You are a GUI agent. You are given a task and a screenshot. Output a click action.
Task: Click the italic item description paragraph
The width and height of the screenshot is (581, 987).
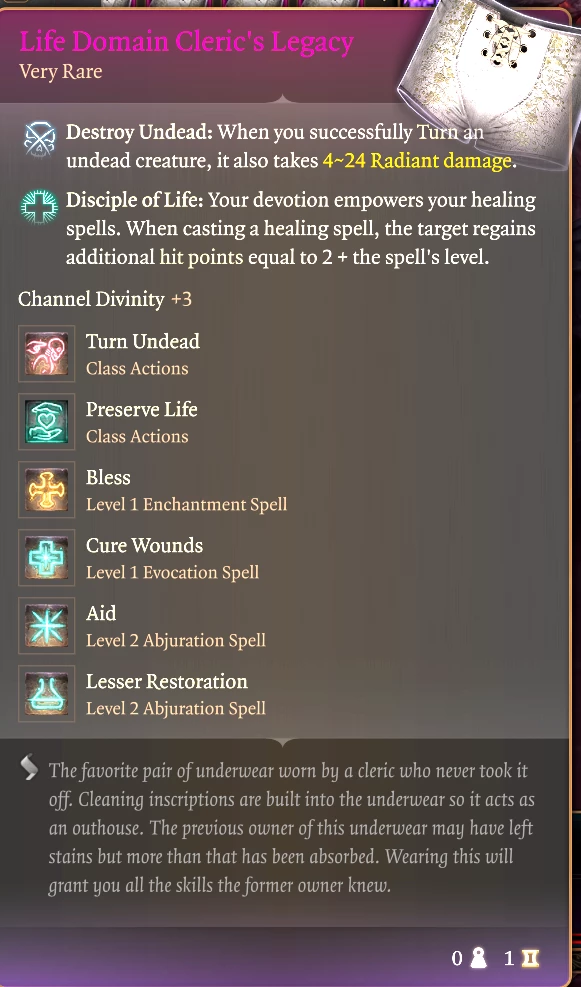(291, 828)
